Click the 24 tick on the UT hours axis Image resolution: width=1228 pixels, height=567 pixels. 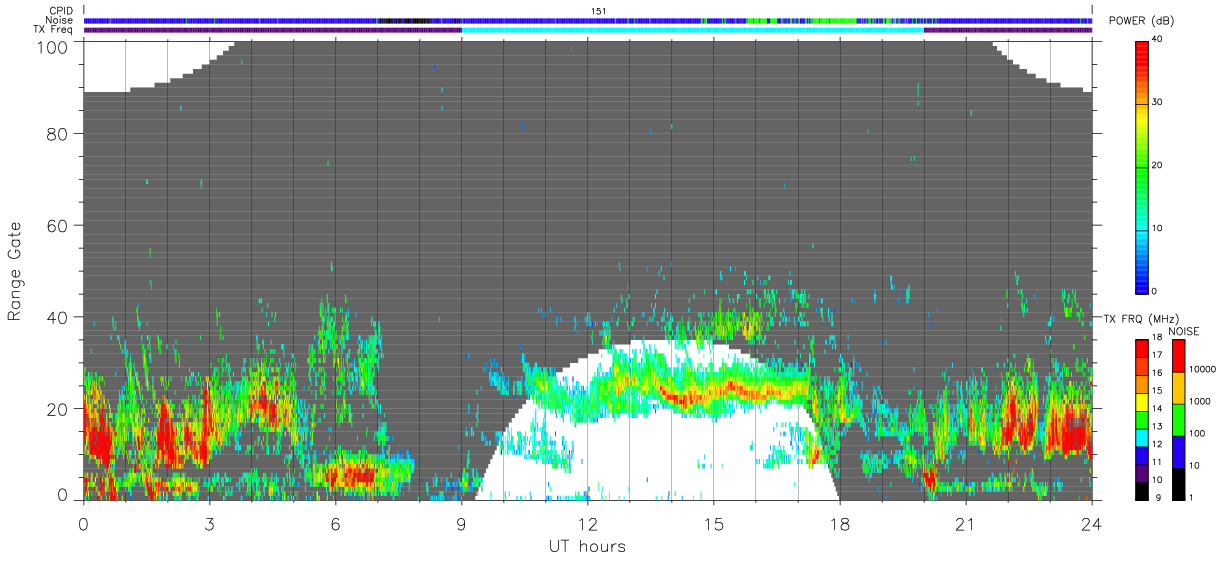point(1091,524)
